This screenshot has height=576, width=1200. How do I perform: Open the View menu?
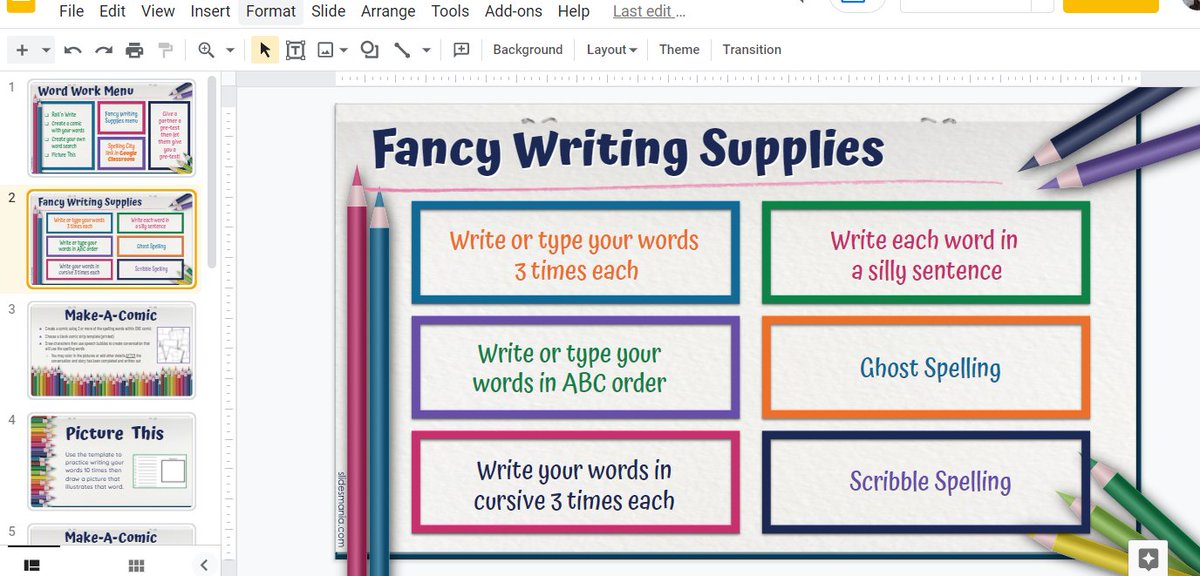[x=158, y=12]
